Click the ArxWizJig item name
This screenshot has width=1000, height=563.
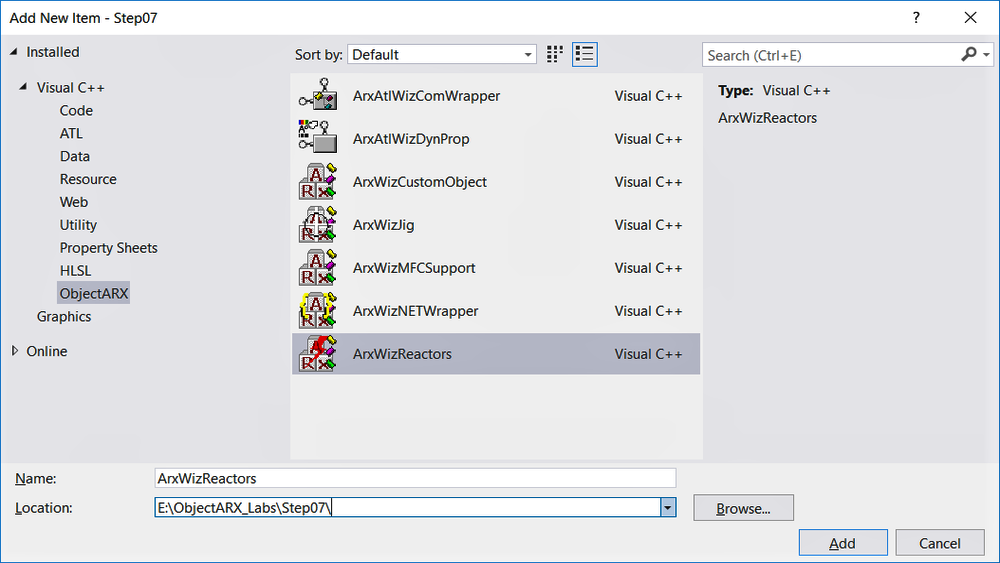coord(384,225)
